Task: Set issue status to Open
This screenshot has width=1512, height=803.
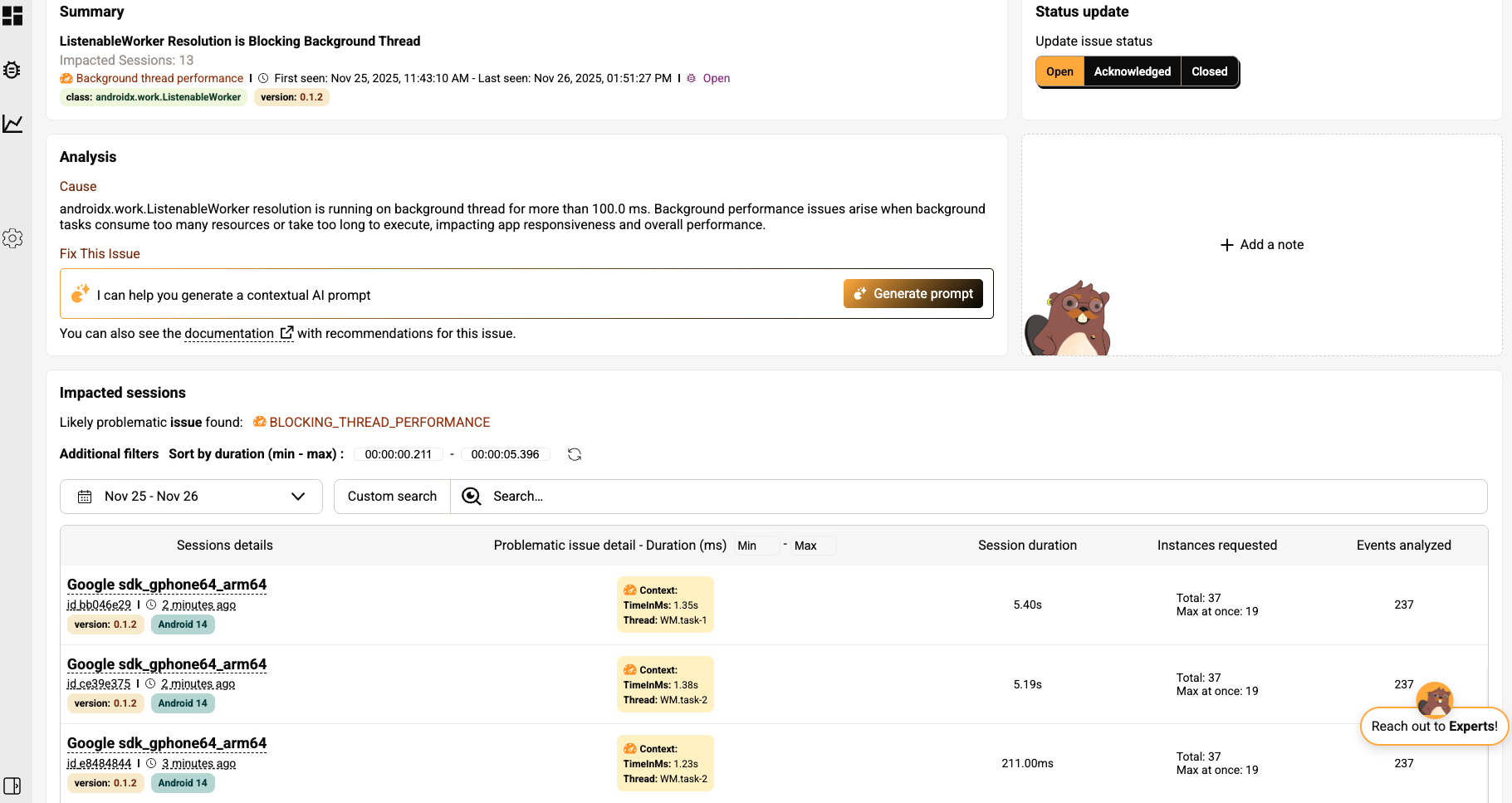Action: 1059,71
